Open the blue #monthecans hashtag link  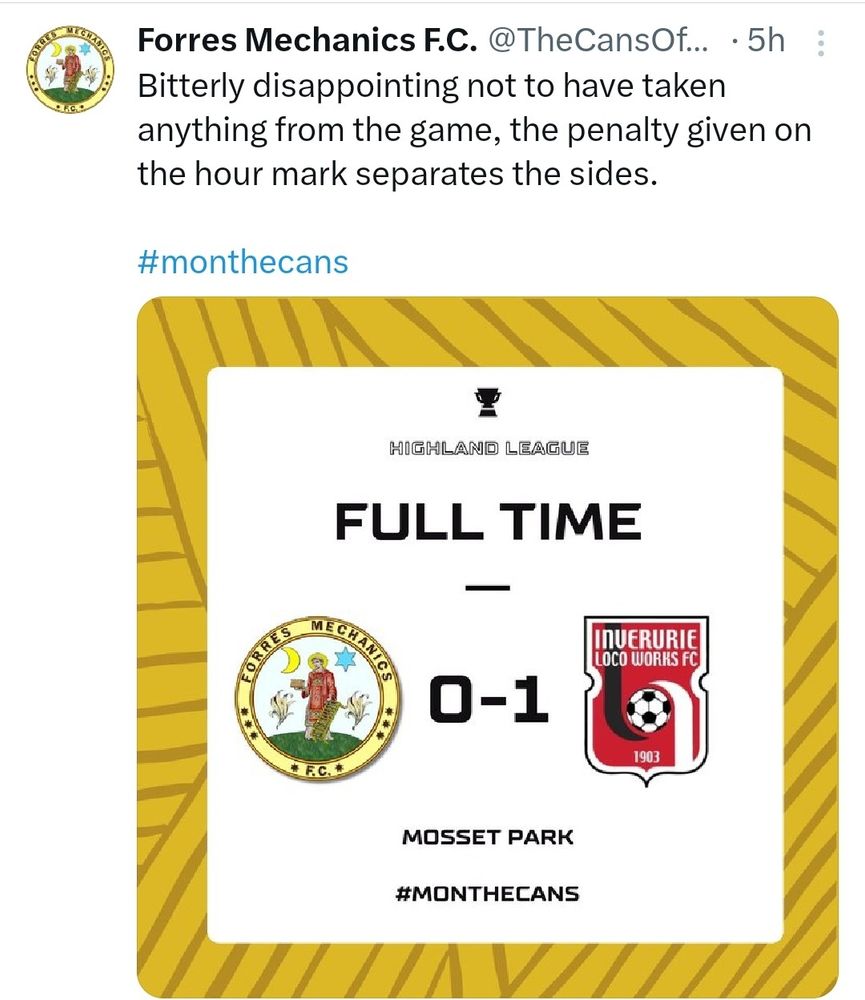coord(242,262)
